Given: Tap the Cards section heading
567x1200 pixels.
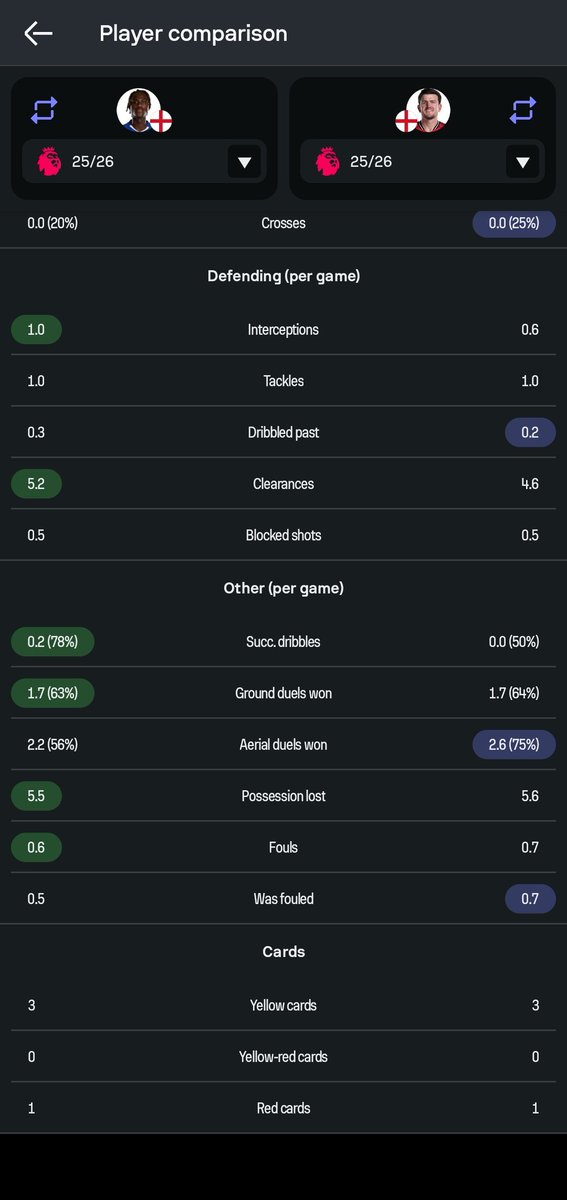Looking at the screenshot, I should click(283, 952).
